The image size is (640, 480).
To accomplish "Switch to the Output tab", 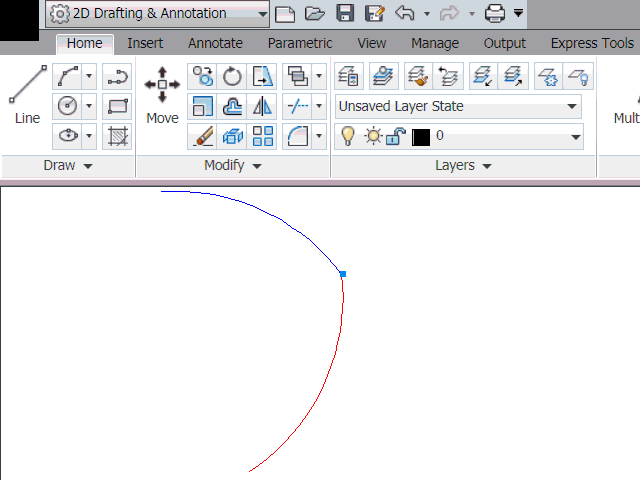I will (504, 43).
